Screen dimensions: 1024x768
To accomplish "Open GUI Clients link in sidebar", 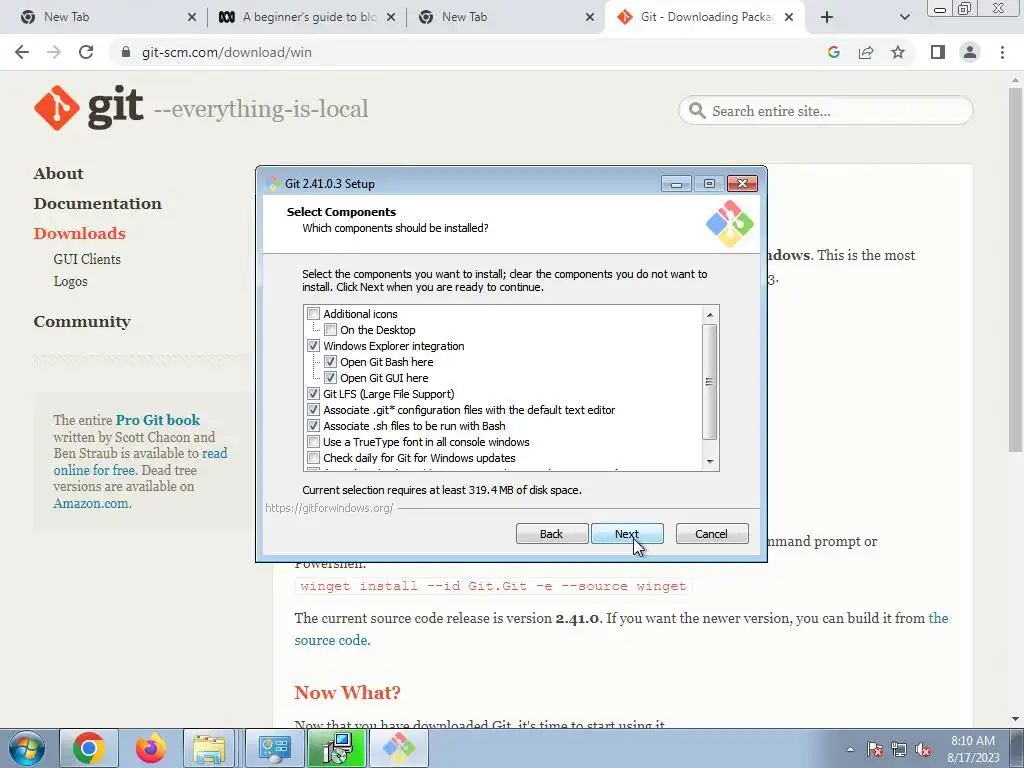I will click(x=87, y=259).
